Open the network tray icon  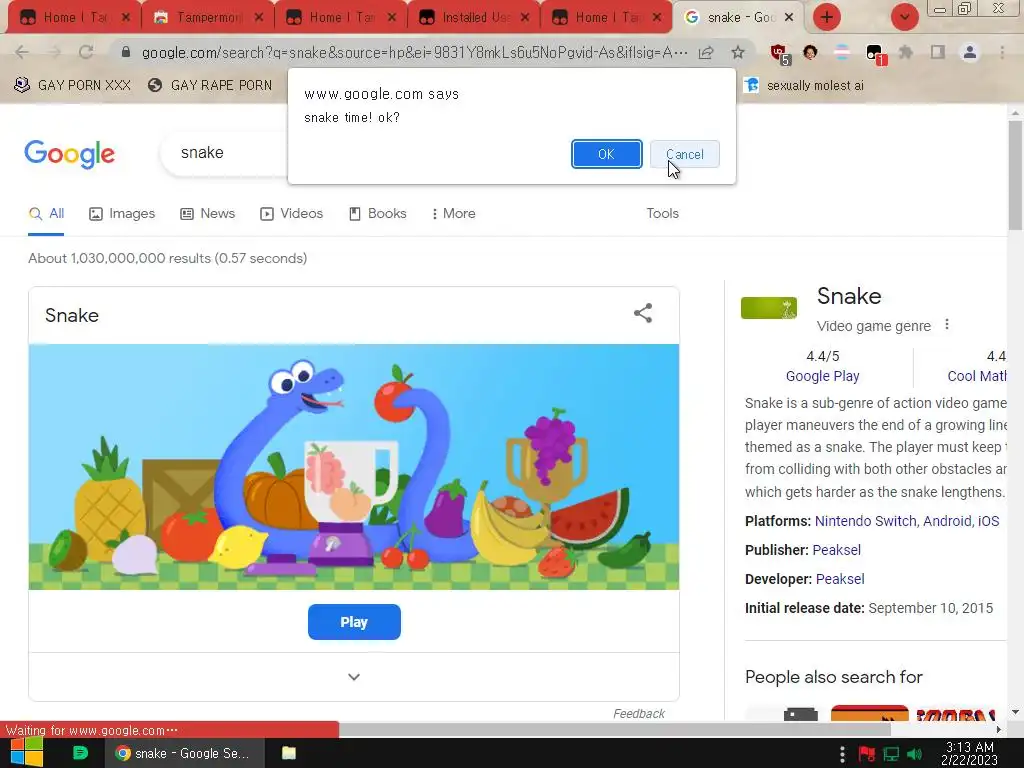(891, 754)
